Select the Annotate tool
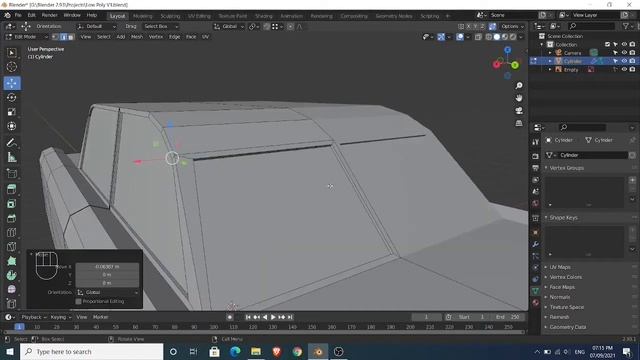Screen dimensions: 640x360 11,143
